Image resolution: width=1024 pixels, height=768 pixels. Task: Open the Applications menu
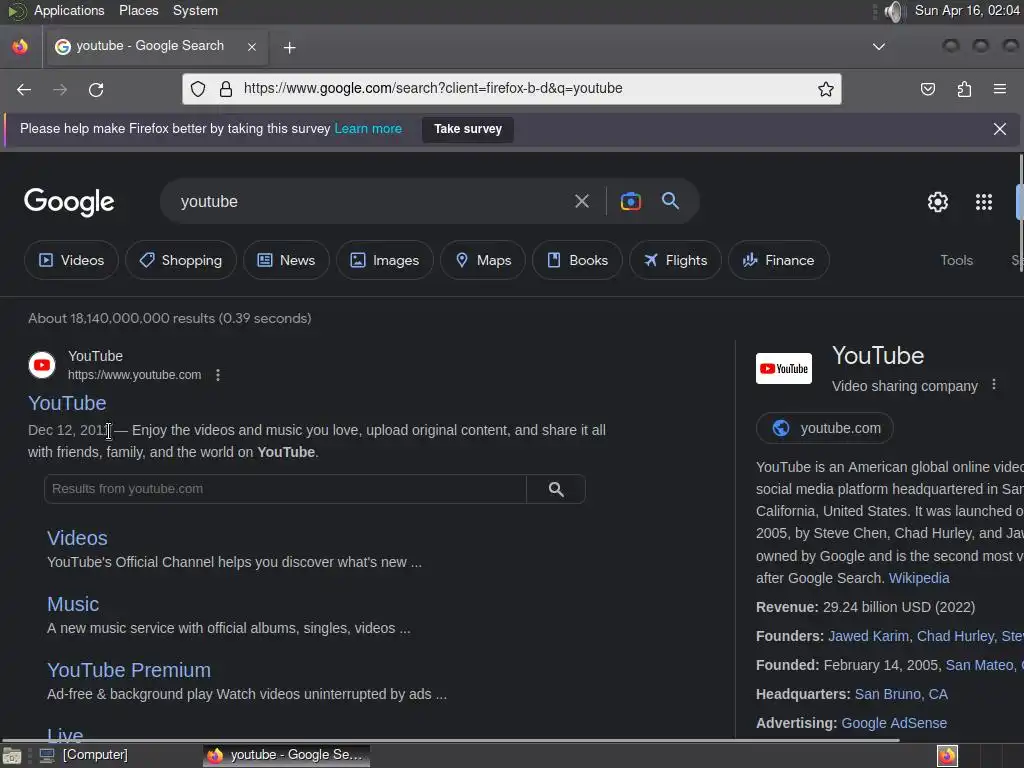click(69, 11)
